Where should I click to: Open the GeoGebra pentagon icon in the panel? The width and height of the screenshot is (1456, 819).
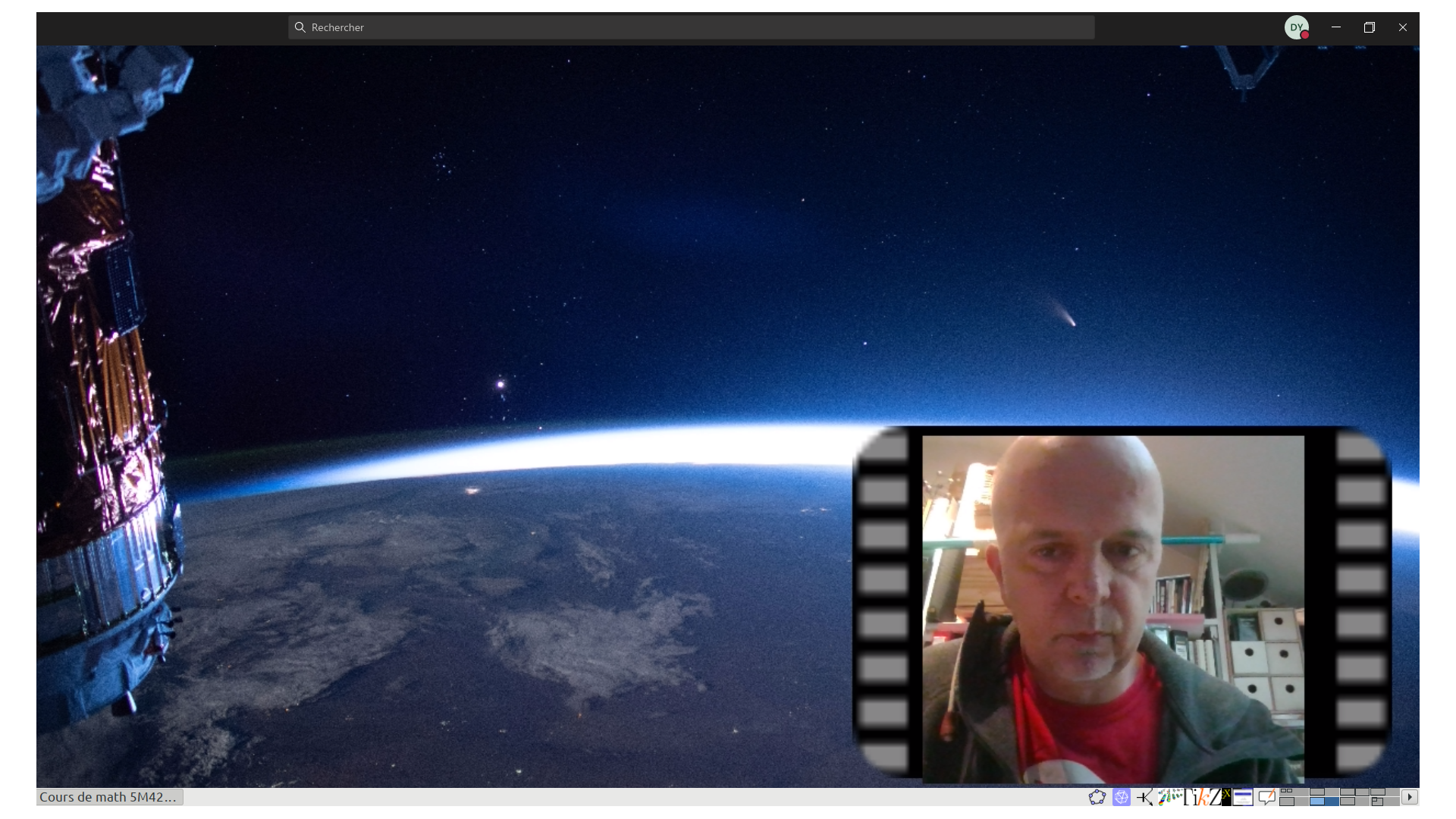(x=1097, y=797)
